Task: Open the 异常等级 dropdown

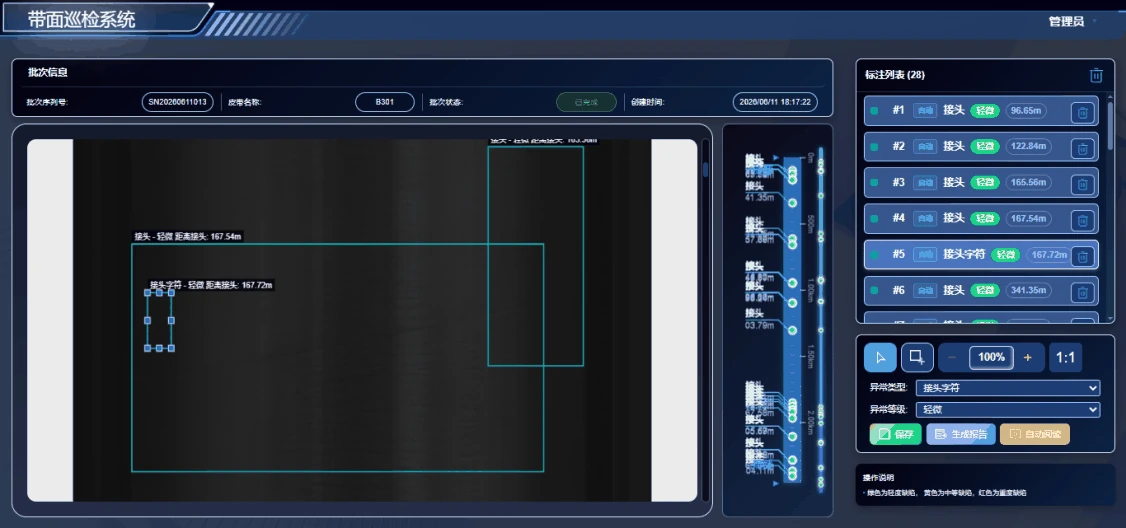Action: [1008, 409]
